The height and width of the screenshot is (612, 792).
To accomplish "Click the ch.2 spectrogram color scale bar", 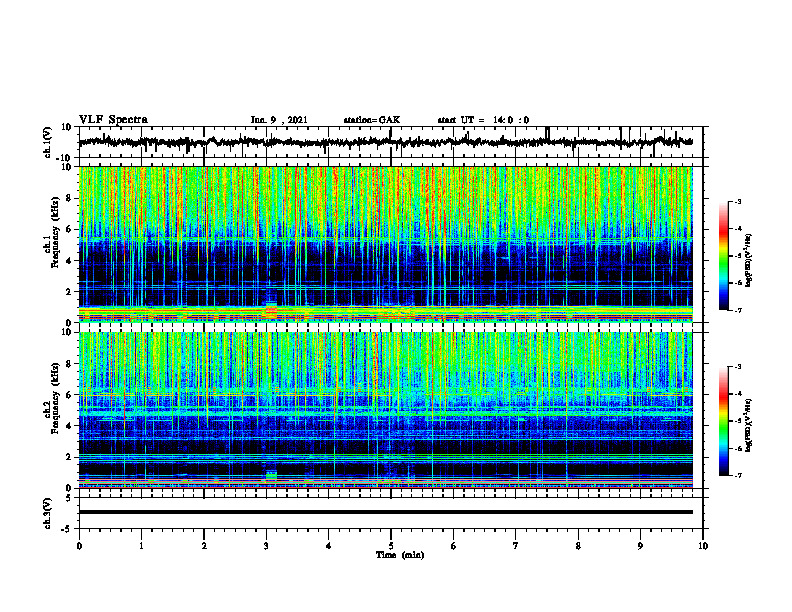I will [723, 421].
